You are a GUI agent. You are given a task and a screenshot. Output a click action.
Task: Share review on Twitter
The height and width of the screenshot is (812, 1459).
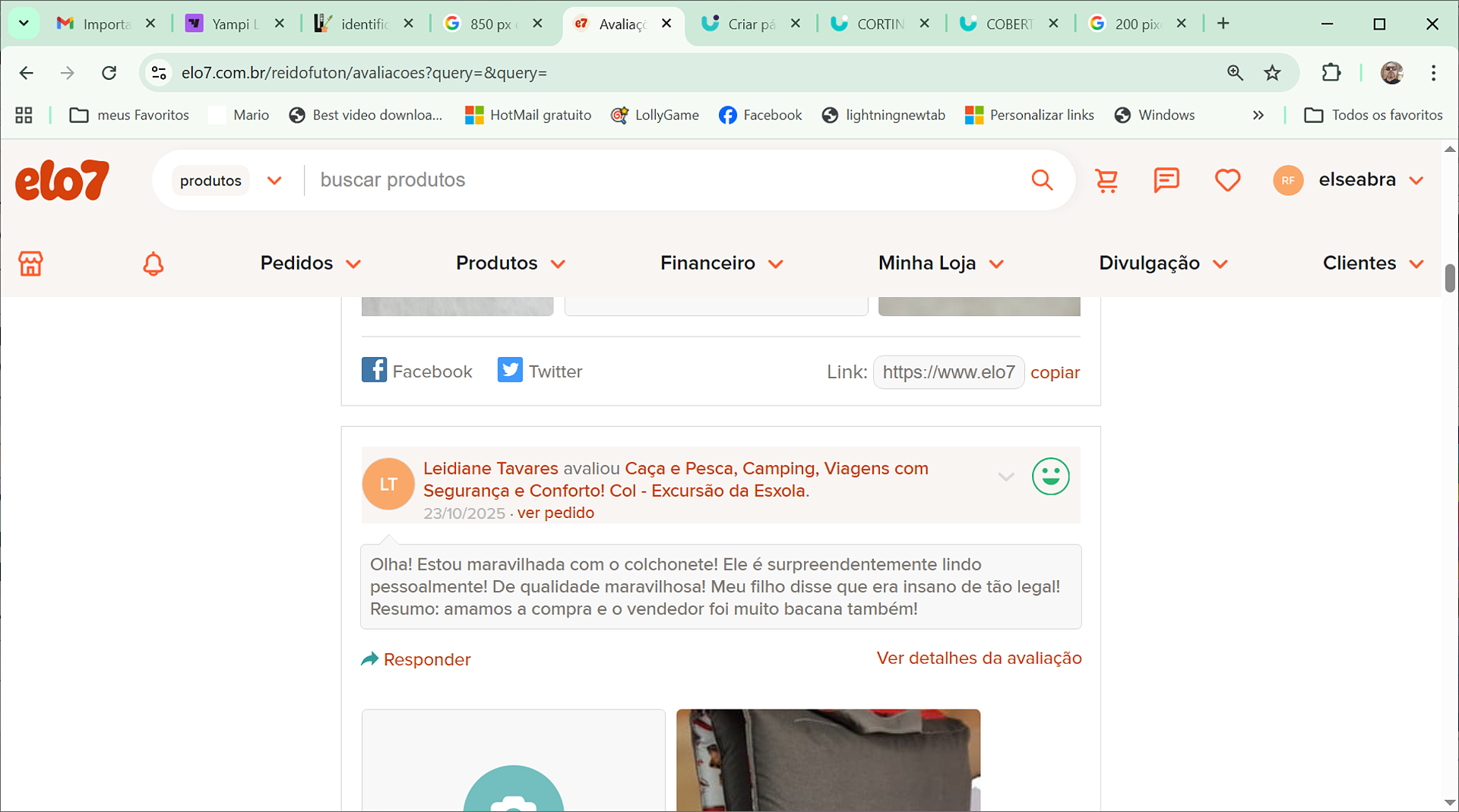(x=540, y=371)
